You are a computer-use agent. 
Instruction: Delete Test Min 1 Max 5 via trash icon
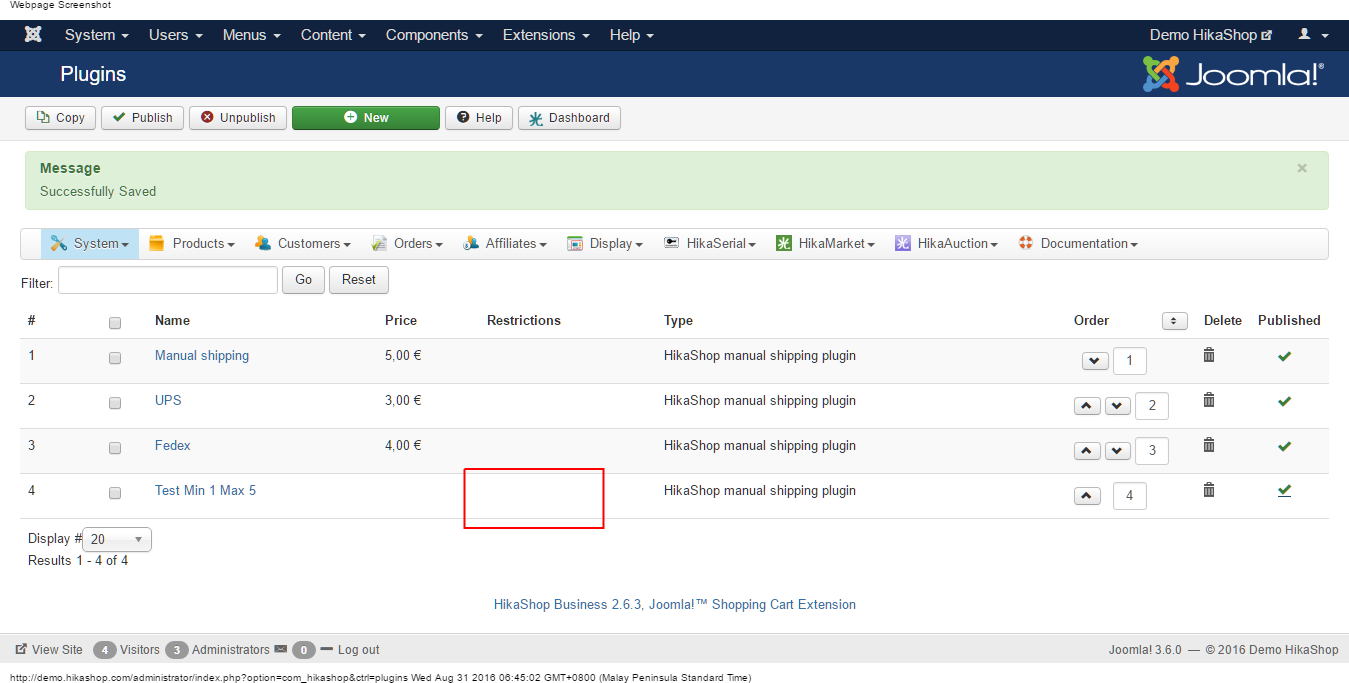1209,490
